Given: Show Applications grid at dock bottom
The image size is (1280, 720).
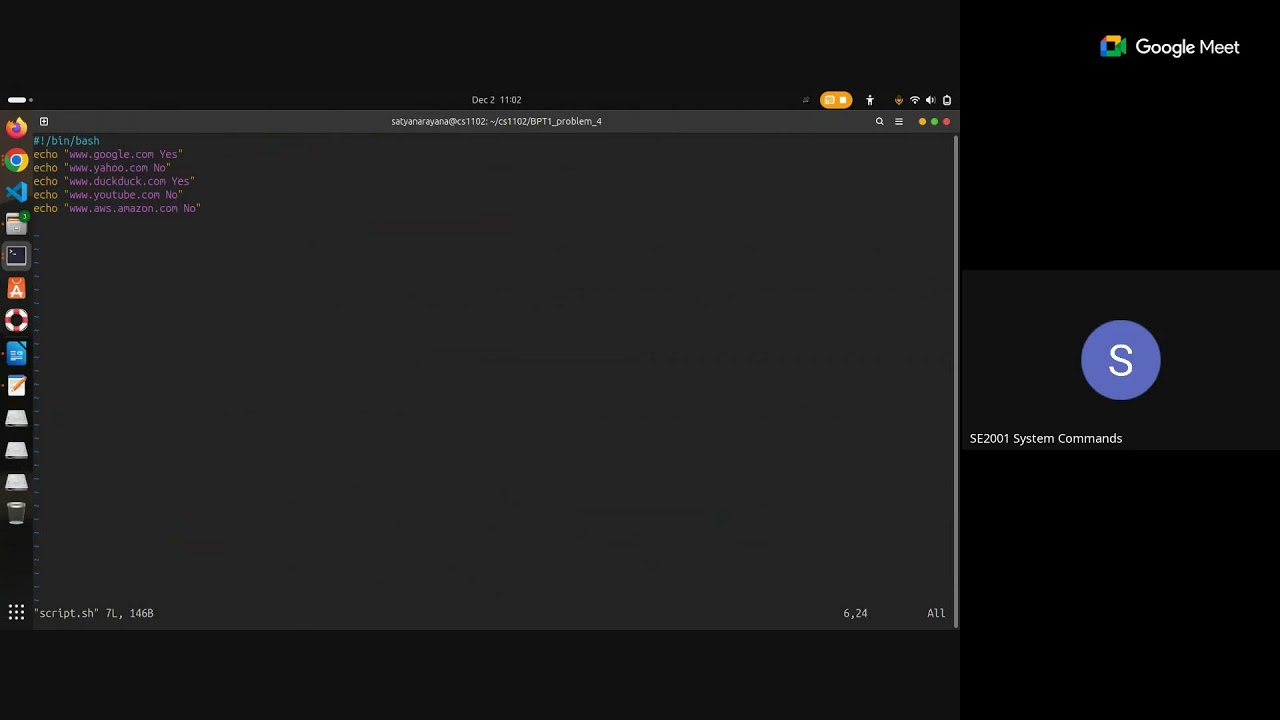Looking at the screenshot, I should point(16,612).
